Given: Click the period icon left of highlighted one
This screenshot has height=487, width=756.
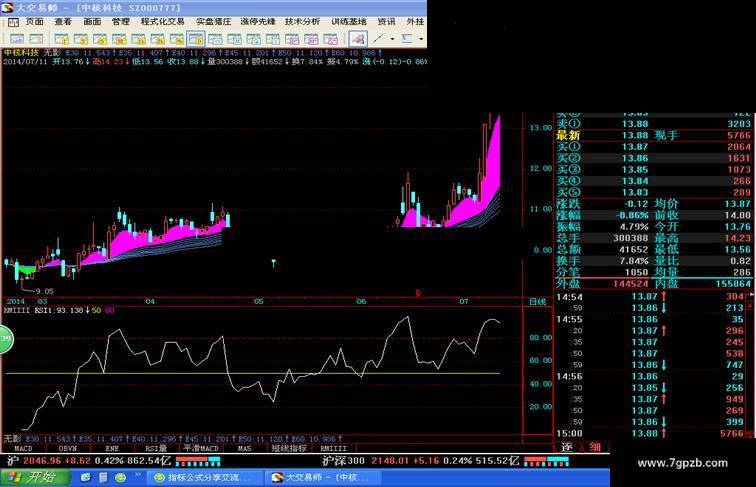Looking at the screenshot, I should [x=176, y=39].
